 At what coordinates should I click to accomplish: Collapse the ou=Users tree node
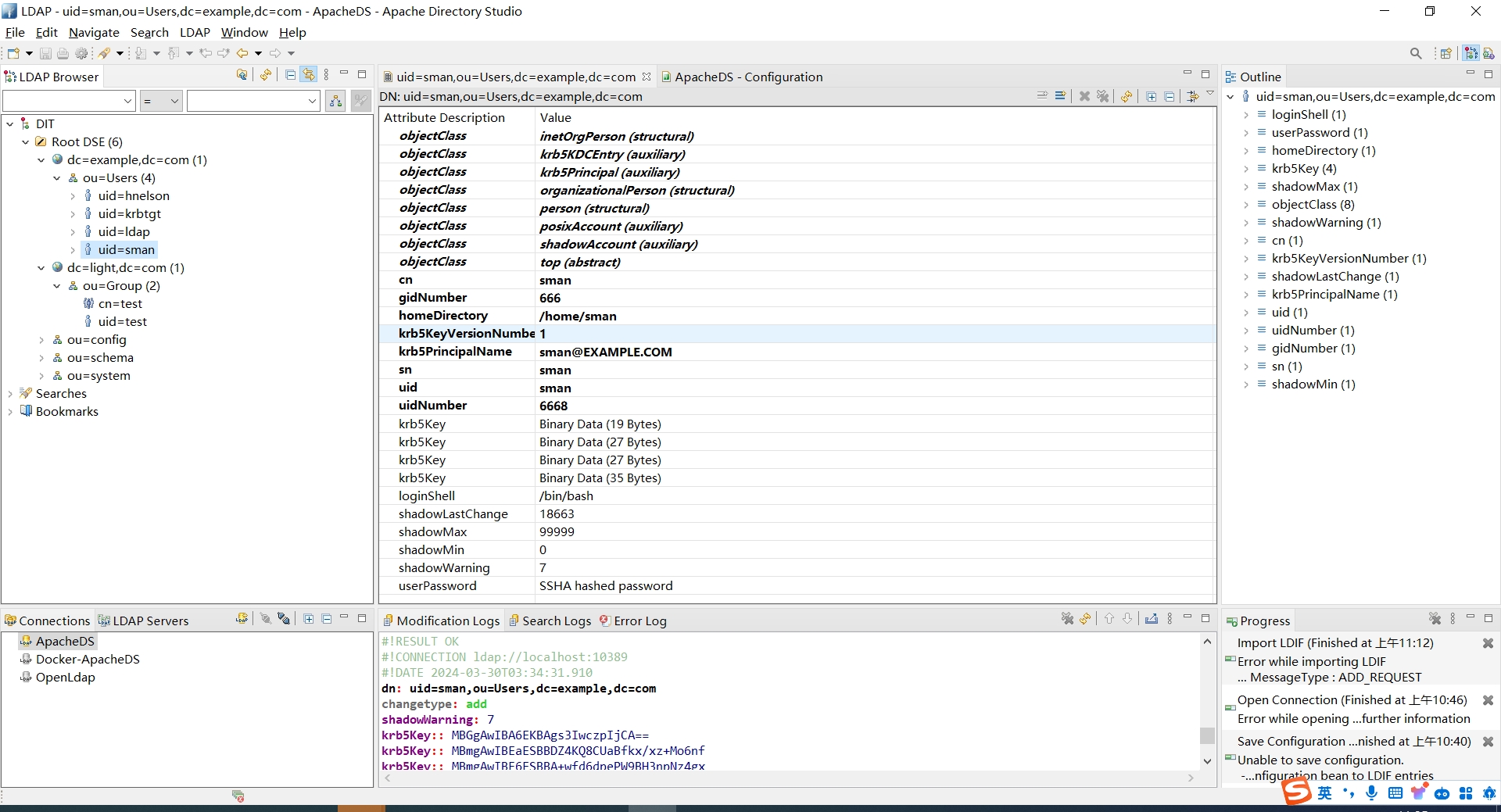57,178
